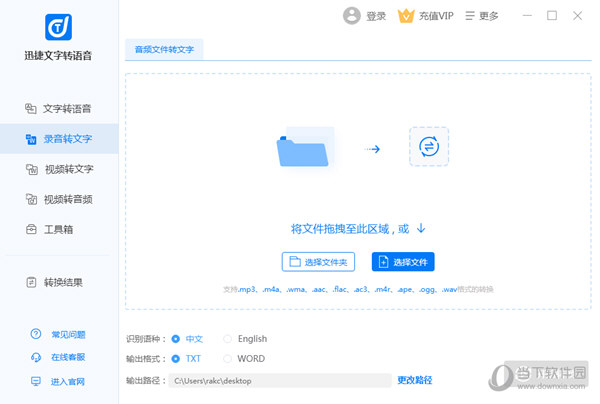The image size is (600, 404).
Task: Click the app logo above 迅捷文字转语音
Action: click(x=58, y=27)
